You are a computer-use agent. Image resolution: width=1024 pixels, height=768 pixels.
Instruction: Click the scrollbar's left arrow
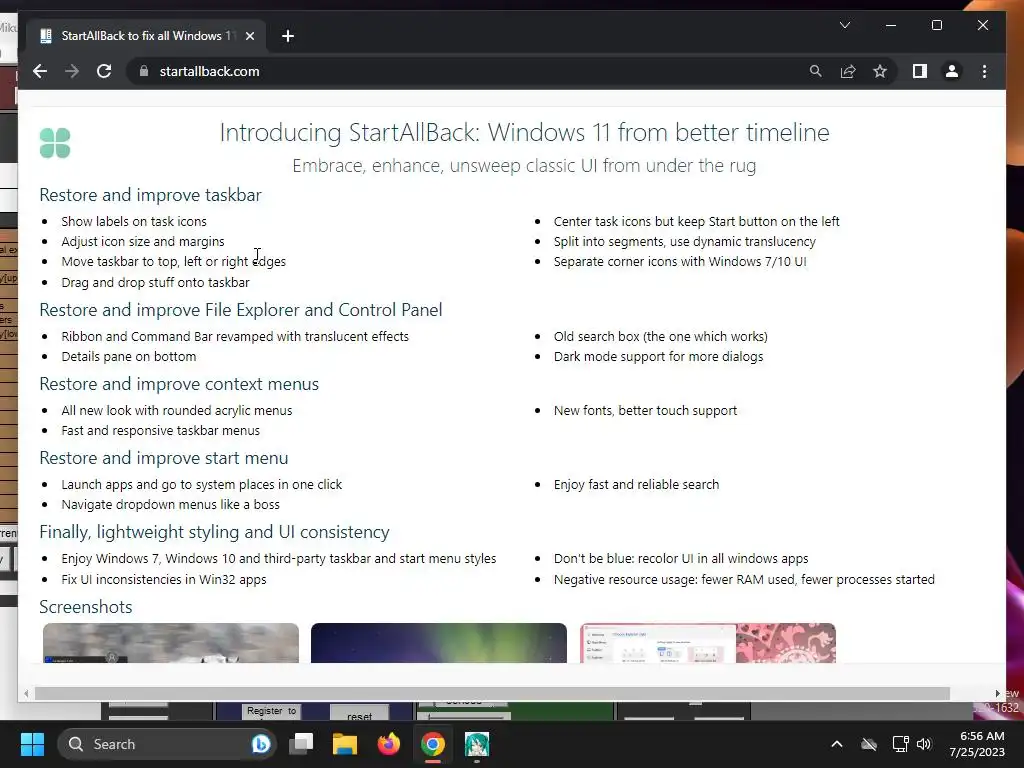tap(26, 694)
